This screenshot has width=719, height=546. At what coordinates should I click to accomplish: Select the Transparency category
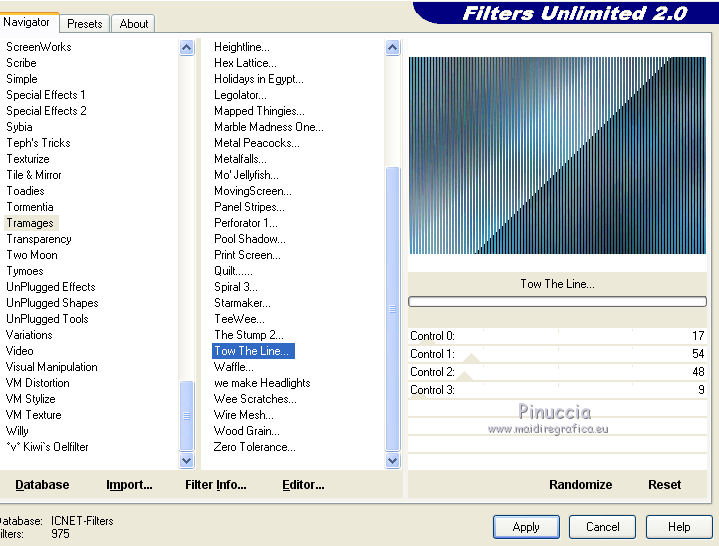coord(39,239)
